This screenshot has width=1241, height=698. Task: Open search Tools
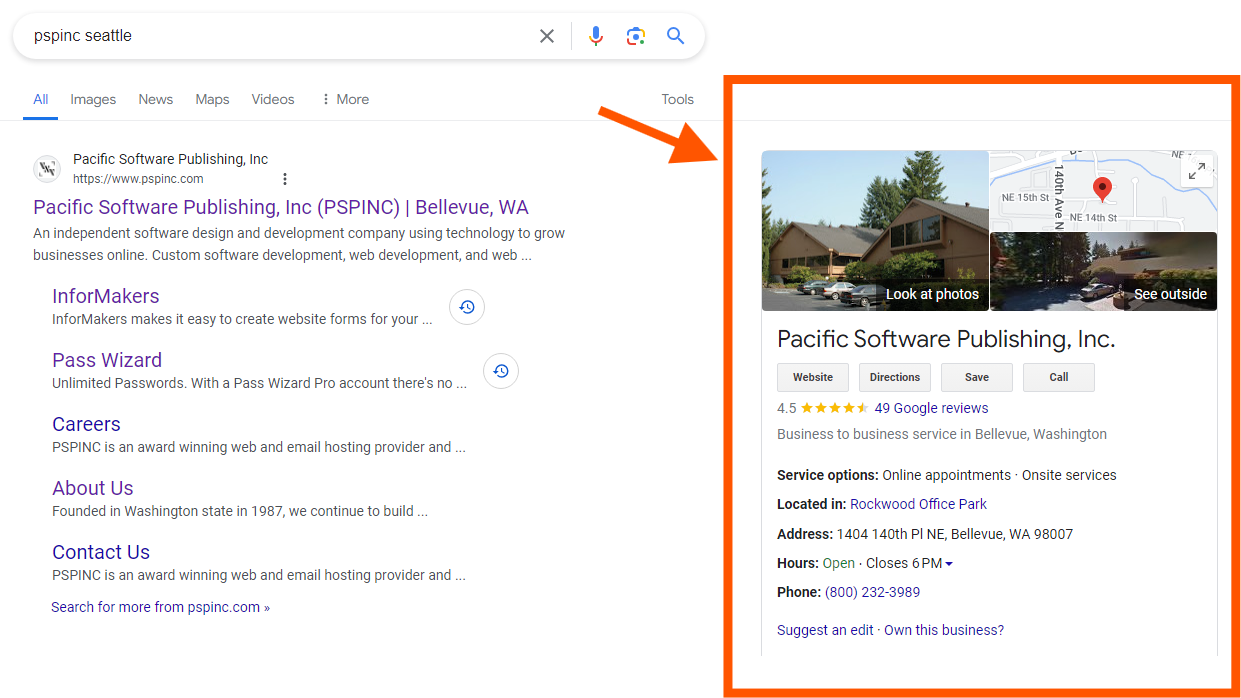(x=677, y=99)
